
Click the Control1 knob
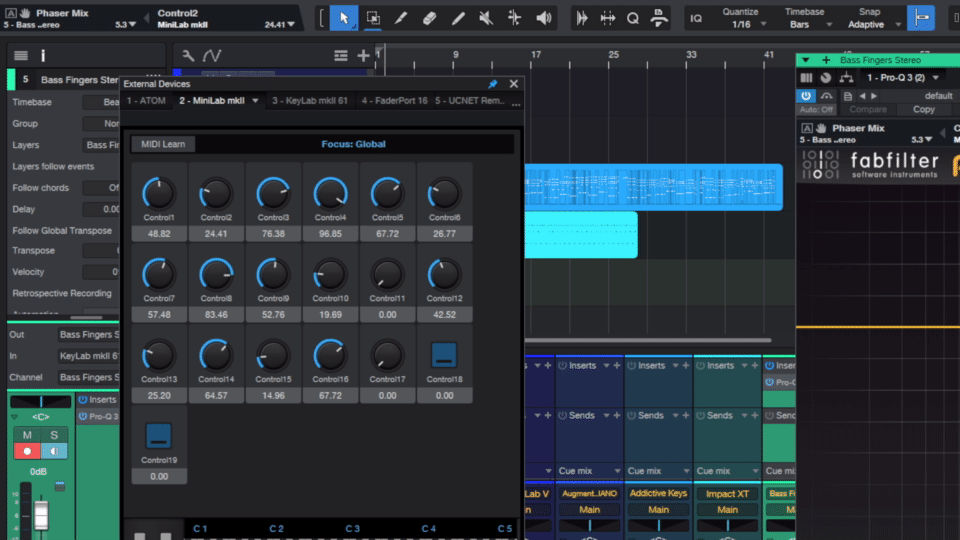point(158,192)
